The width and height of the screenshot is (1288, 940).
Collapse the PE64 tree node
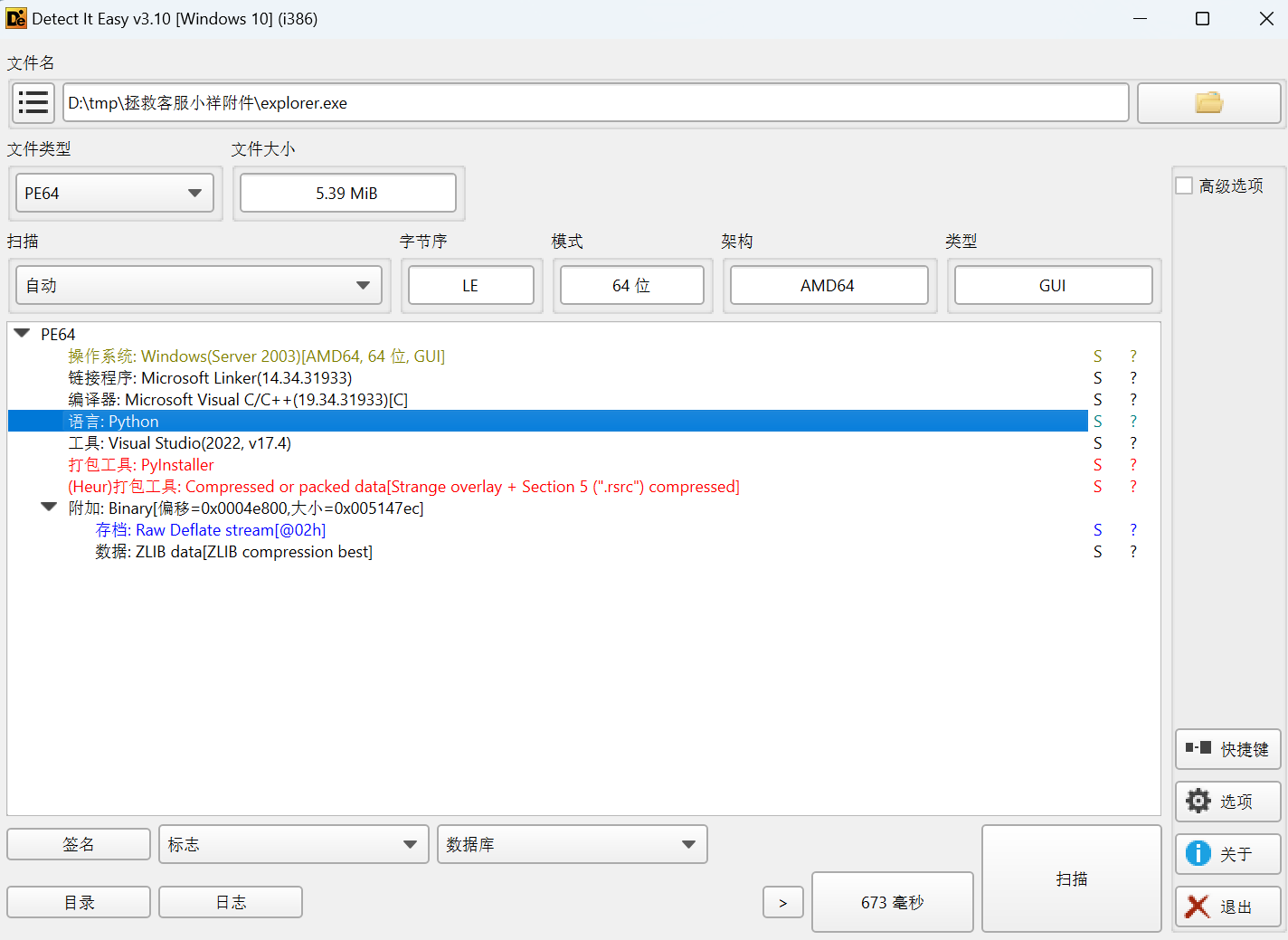click(x=23, y=334)
